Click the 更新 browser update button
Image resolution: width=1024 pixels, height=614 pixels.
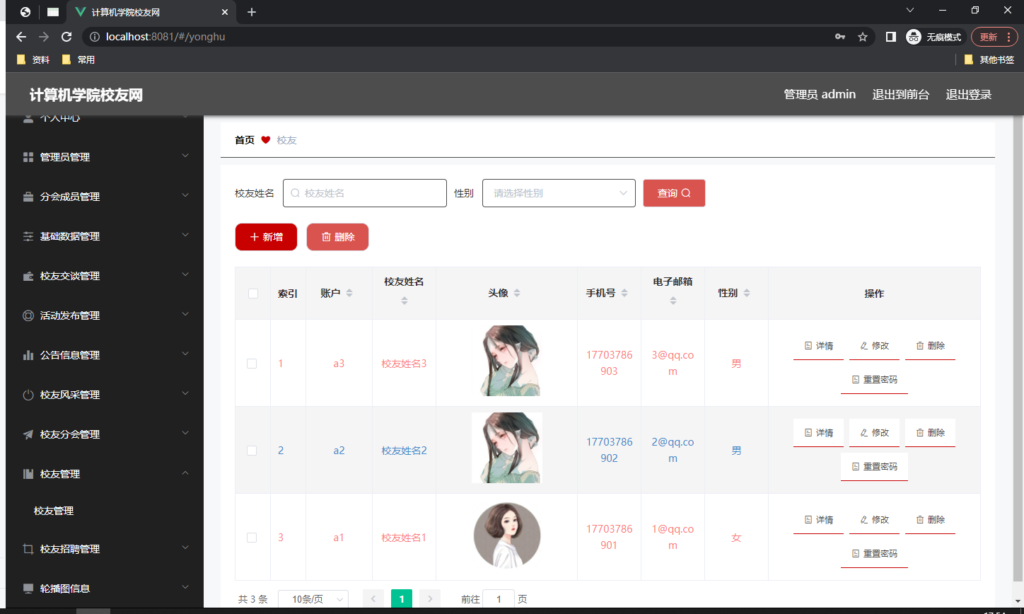pyautogui.click(x=994, y=37)
